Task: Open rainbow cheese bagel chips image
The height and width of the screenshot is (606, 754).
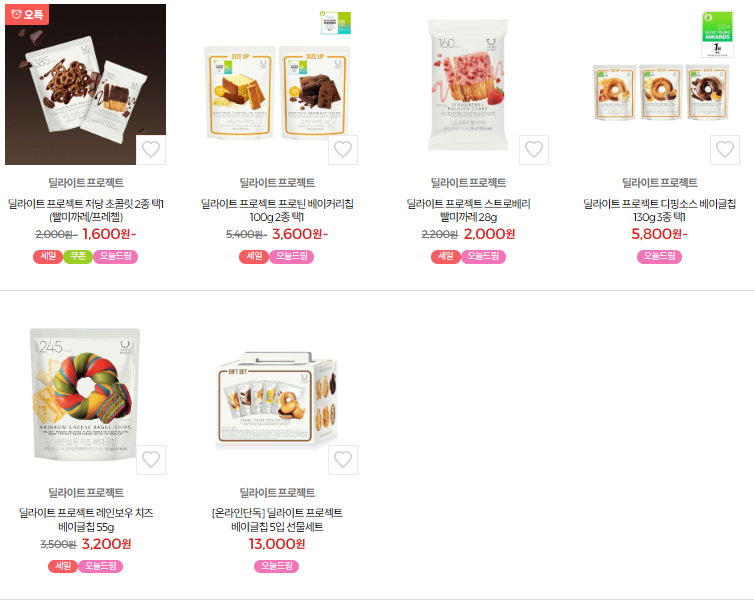Action: click(86, 394)
